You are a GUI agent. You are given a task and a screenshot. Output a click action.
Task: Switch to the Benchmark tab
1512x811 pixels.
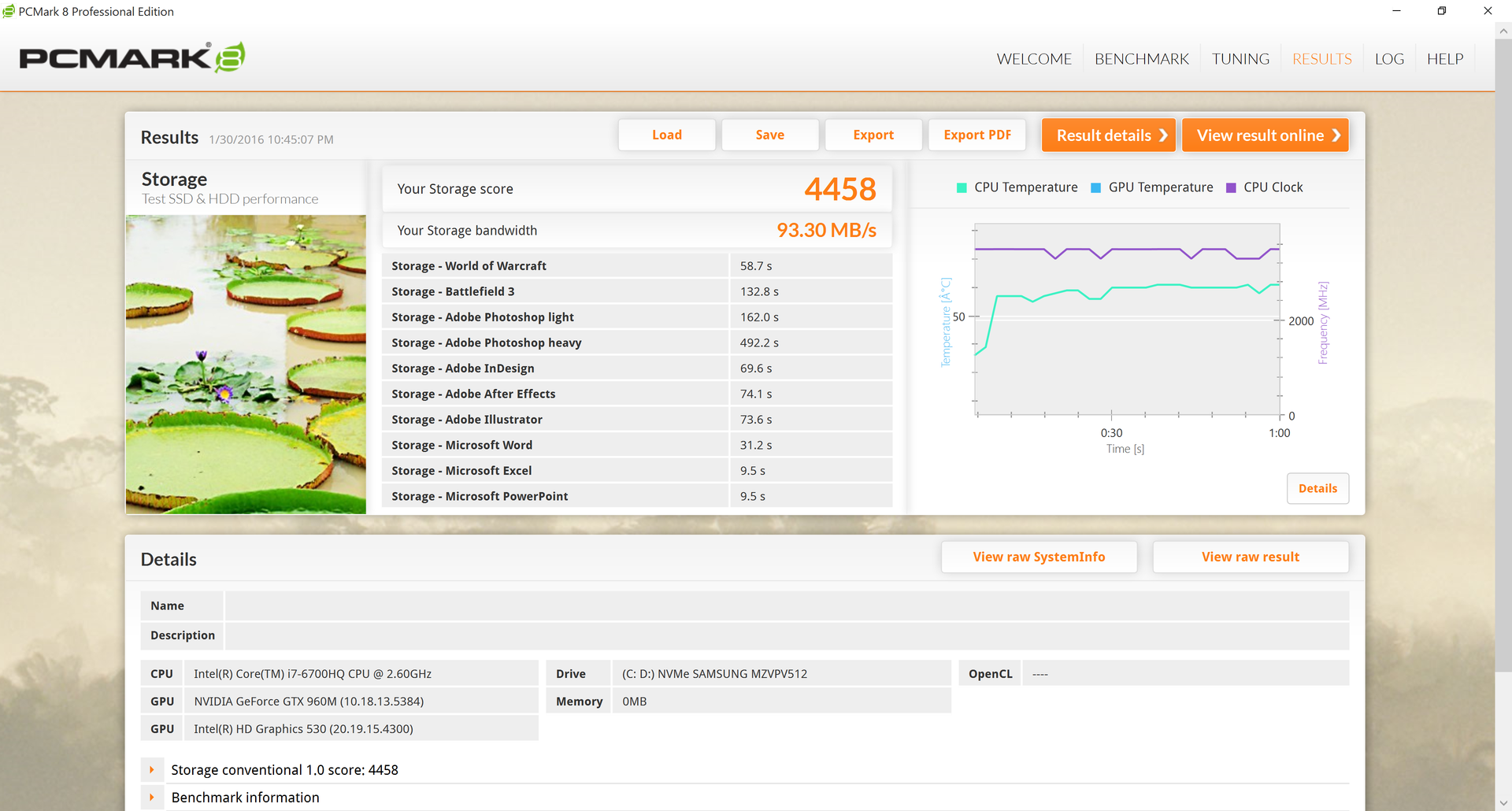1142,59
